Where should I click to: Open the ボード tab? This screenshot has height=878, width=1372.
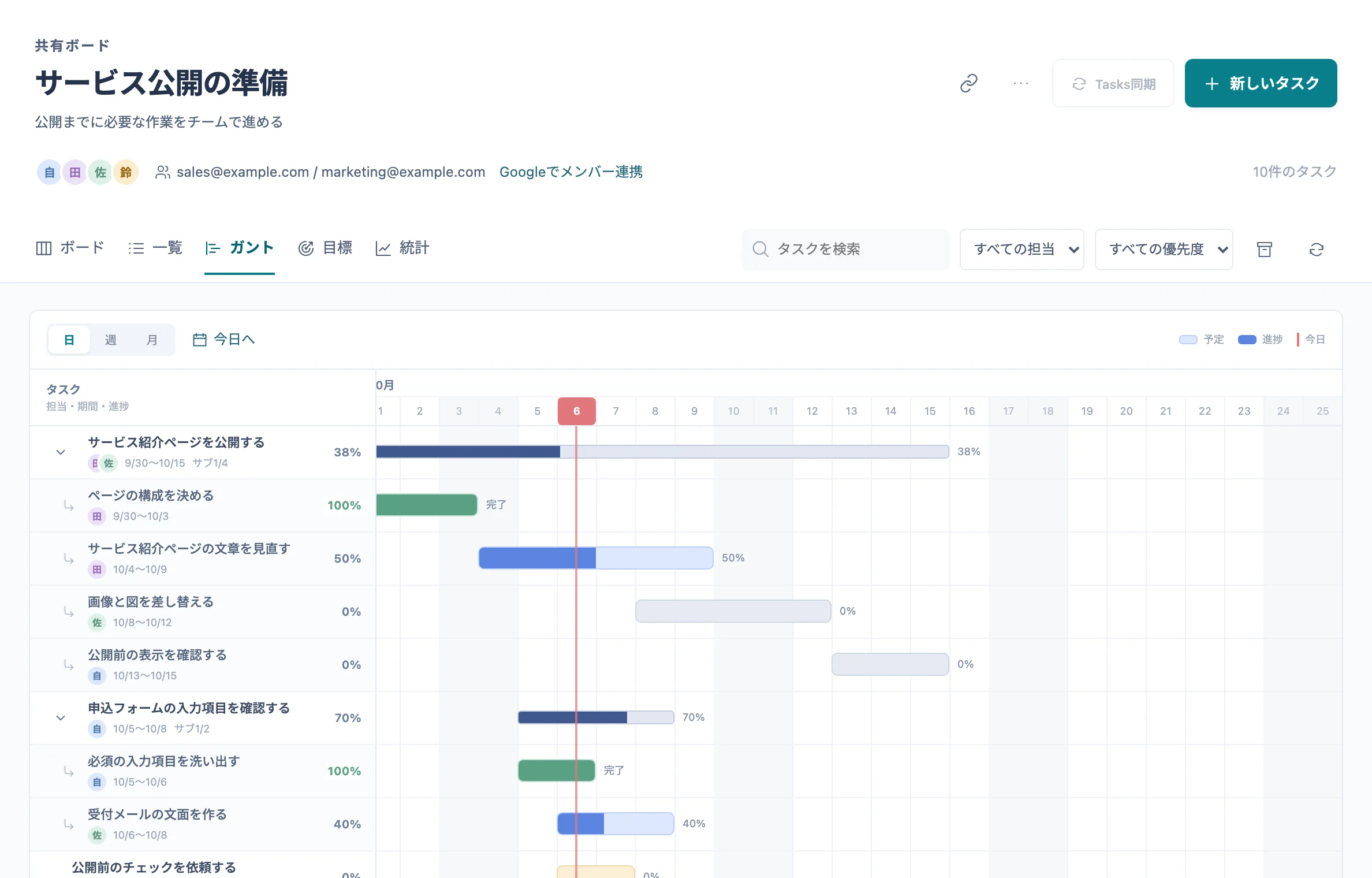click(x=70, y=248)
